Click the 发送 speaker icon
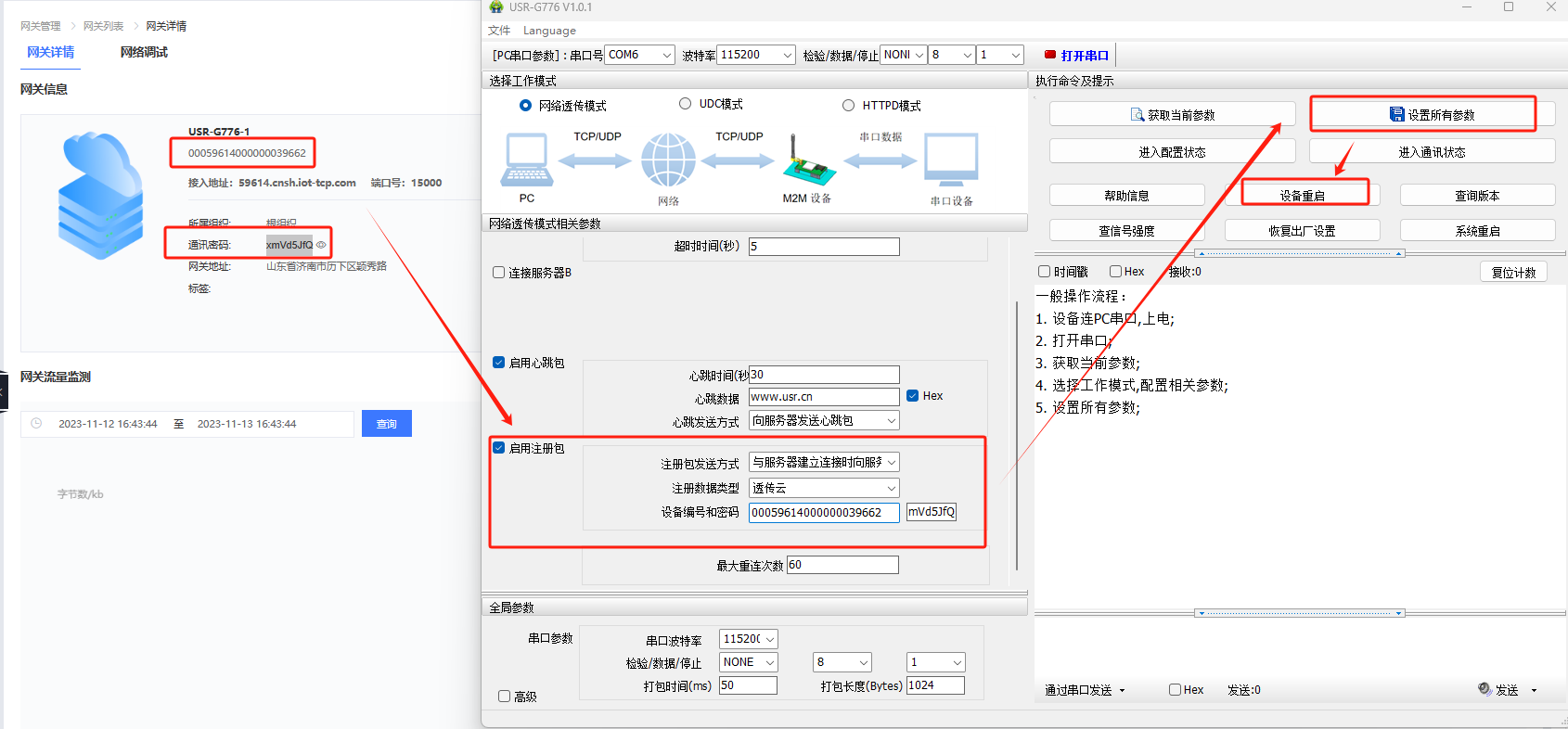 1484,689
